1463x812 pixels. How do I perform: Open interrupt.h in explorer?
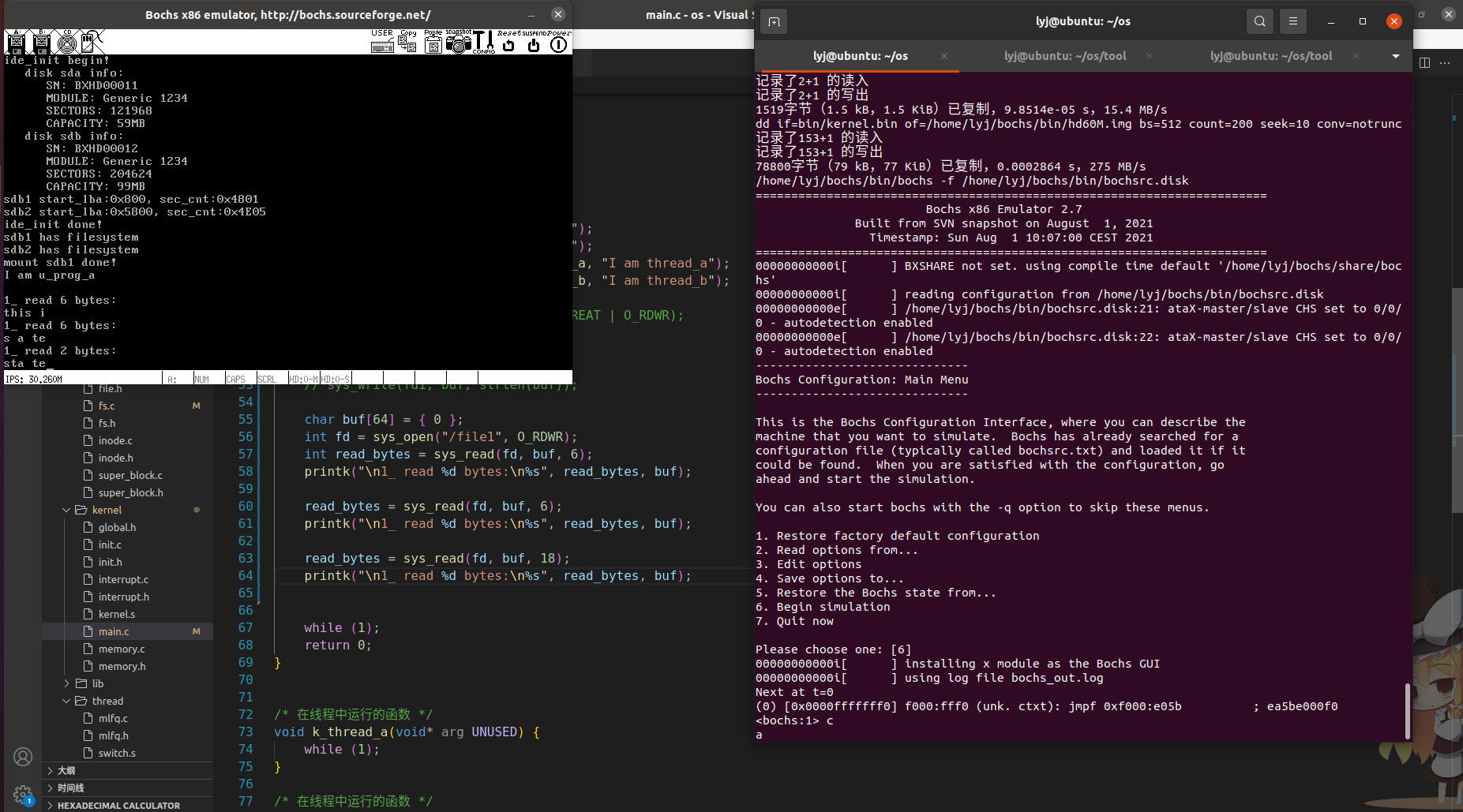coord(123,597)
